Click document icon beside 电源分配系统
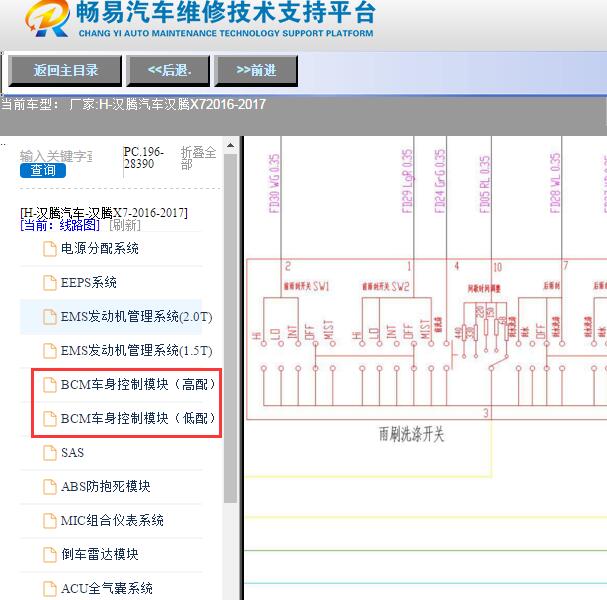This screenshot has width=607, height=600. [x=50, y=249]
